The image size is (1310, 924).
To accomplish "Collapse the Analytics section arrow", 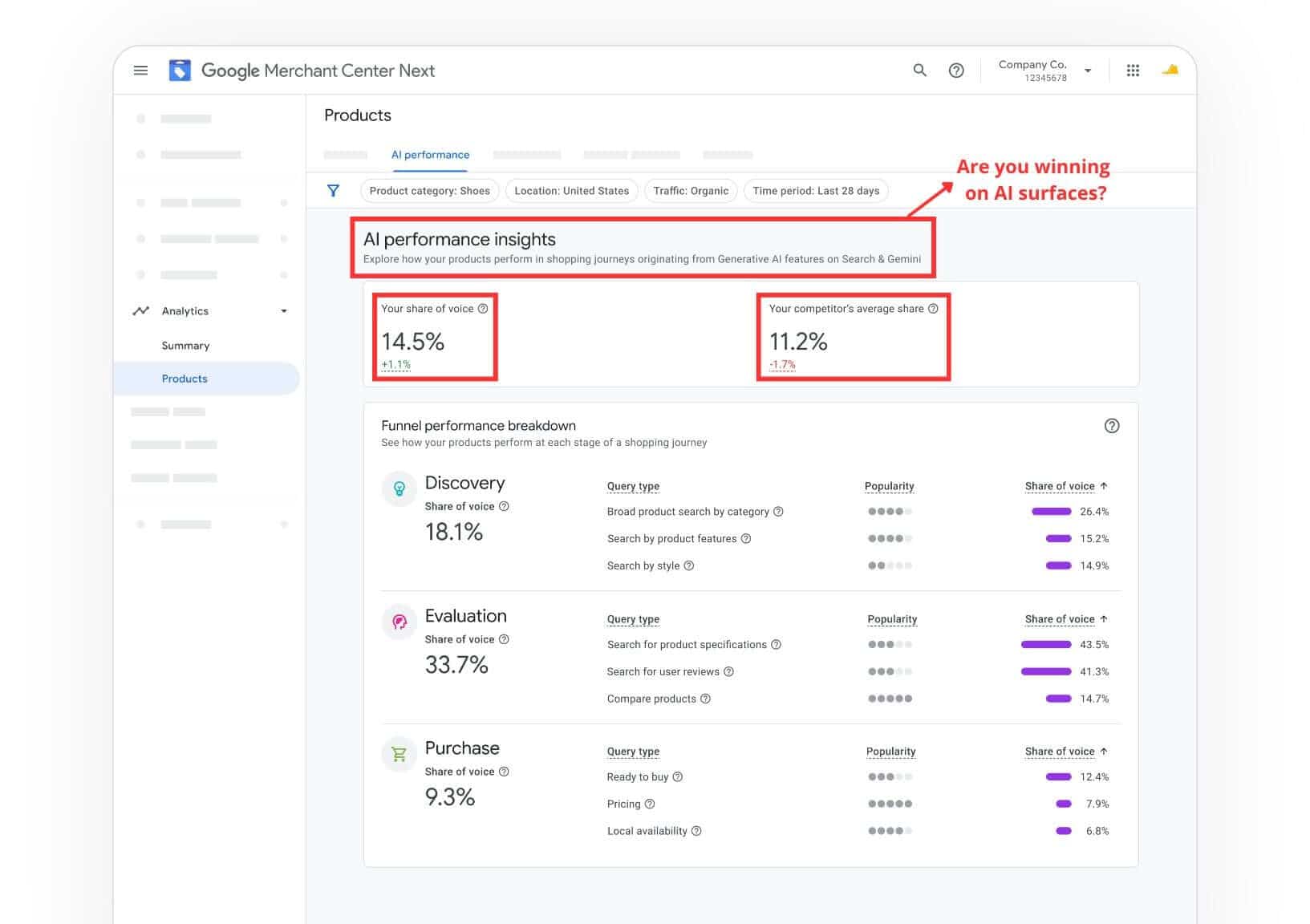I will click(284, 311).
